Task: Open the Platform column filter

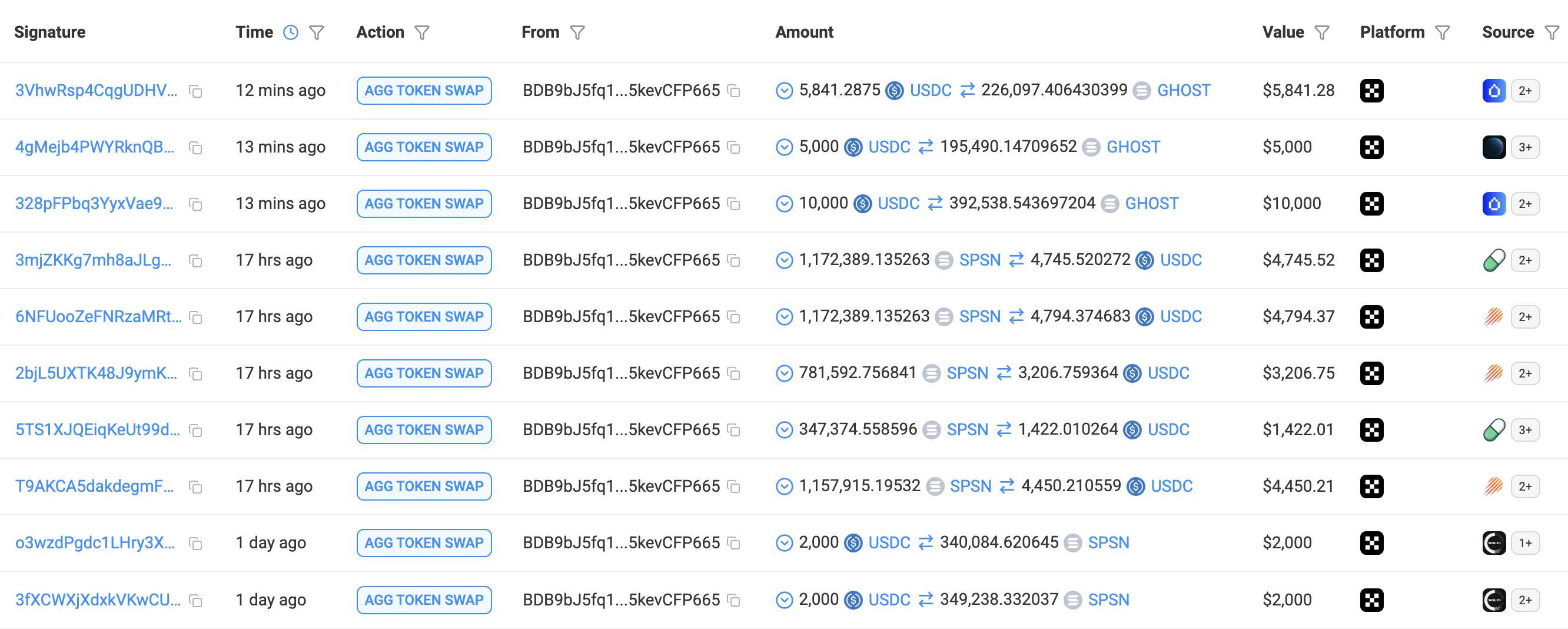Action: pos(1442,32)
